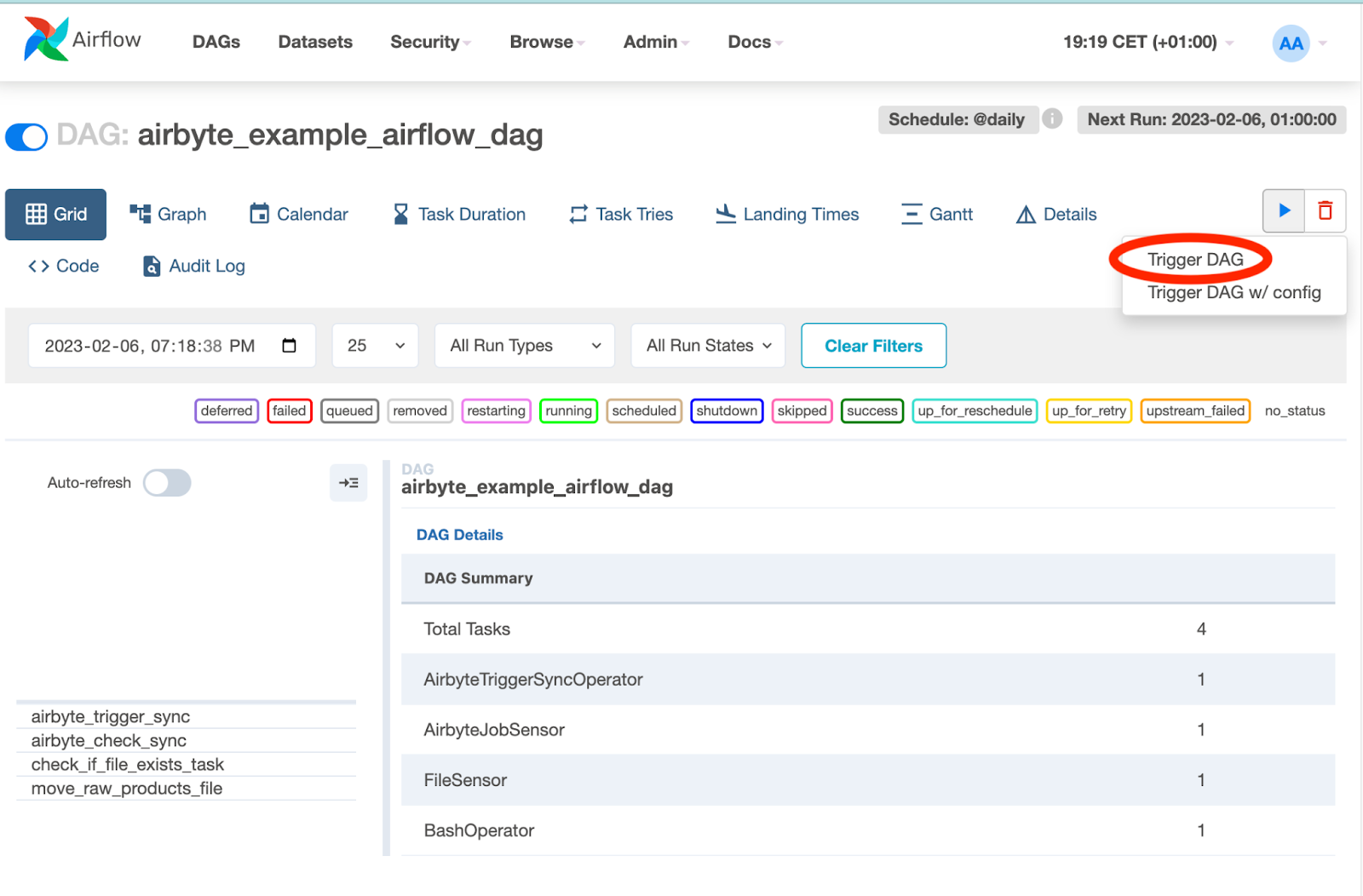The width and height of the screenshot is (1363, 896).
Task: Select the Graph view icon
Action: coord(139,213)
